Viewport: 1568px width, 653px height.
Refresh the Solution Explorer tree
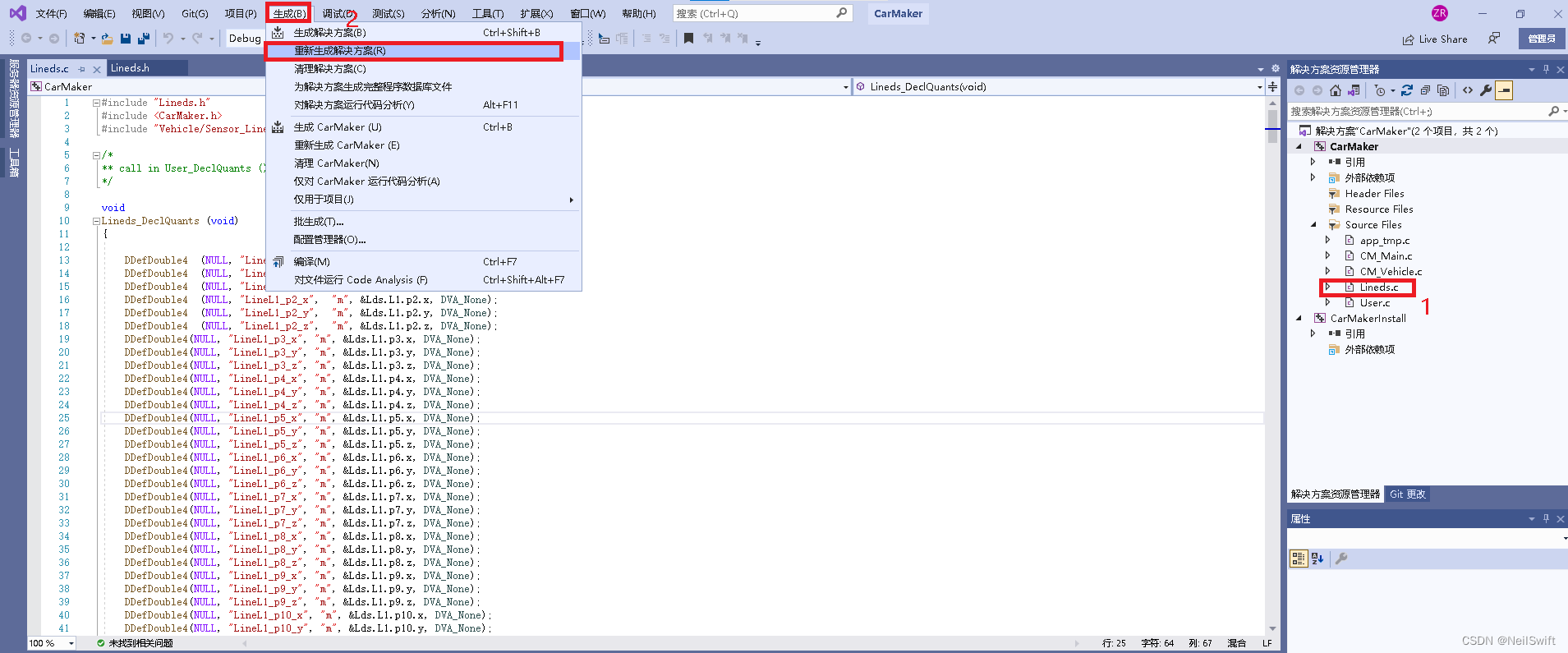click(1407, 90)
